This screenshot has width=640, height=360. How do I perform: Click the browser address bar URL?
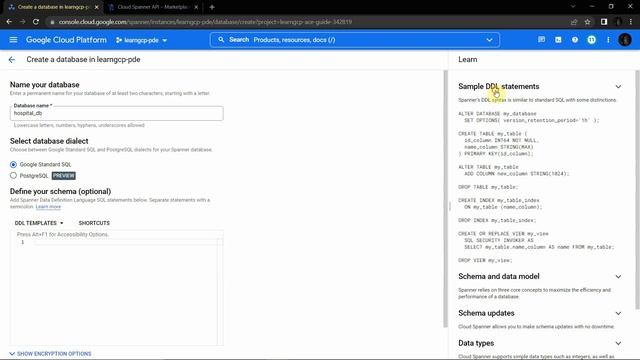click(205, 22)
